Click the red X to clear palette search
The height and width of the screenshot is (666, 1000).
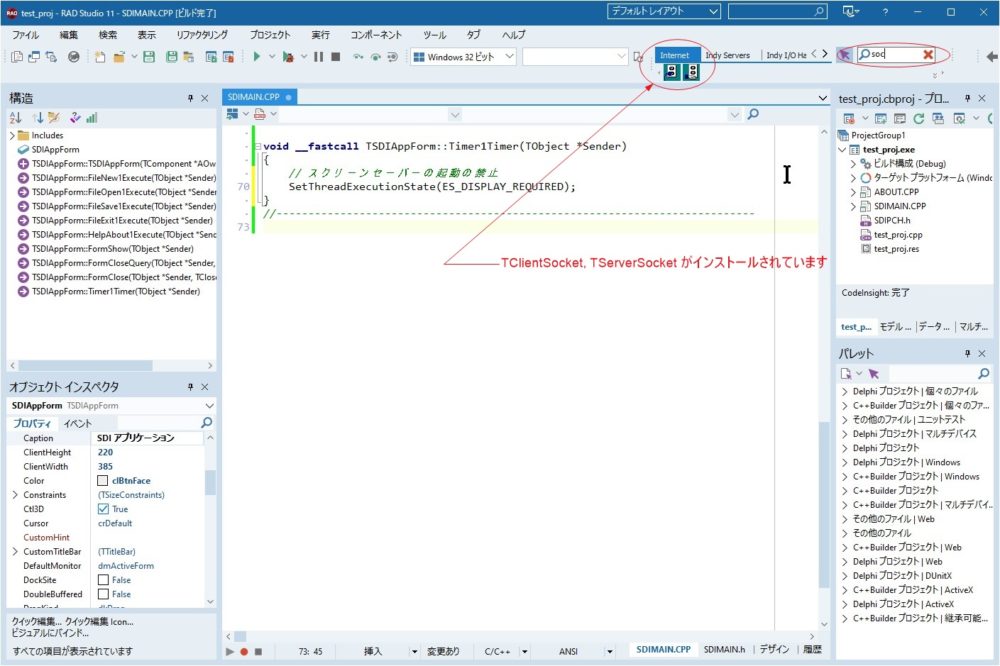(x=928, y=55)
